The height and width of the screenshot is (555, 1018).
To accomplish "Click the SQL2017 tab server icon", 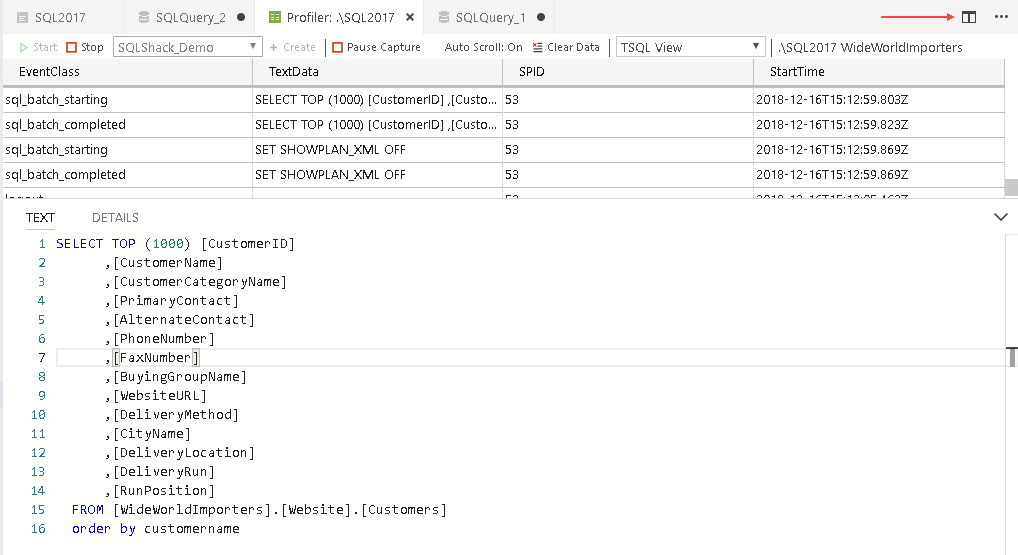I will [x=22, y=17].
